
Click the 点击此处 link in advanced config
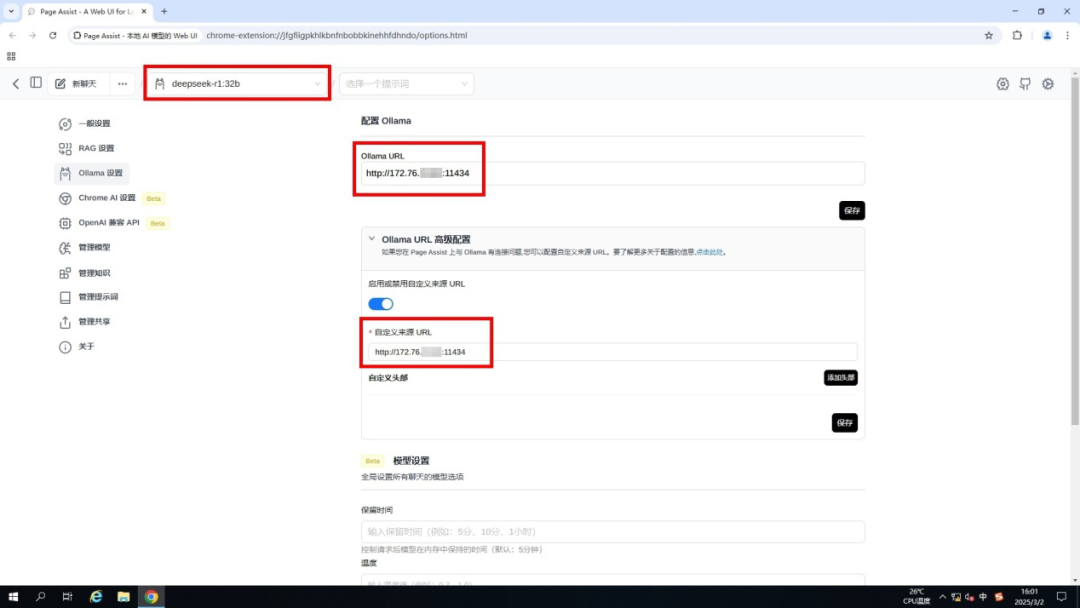coord(709,252)
